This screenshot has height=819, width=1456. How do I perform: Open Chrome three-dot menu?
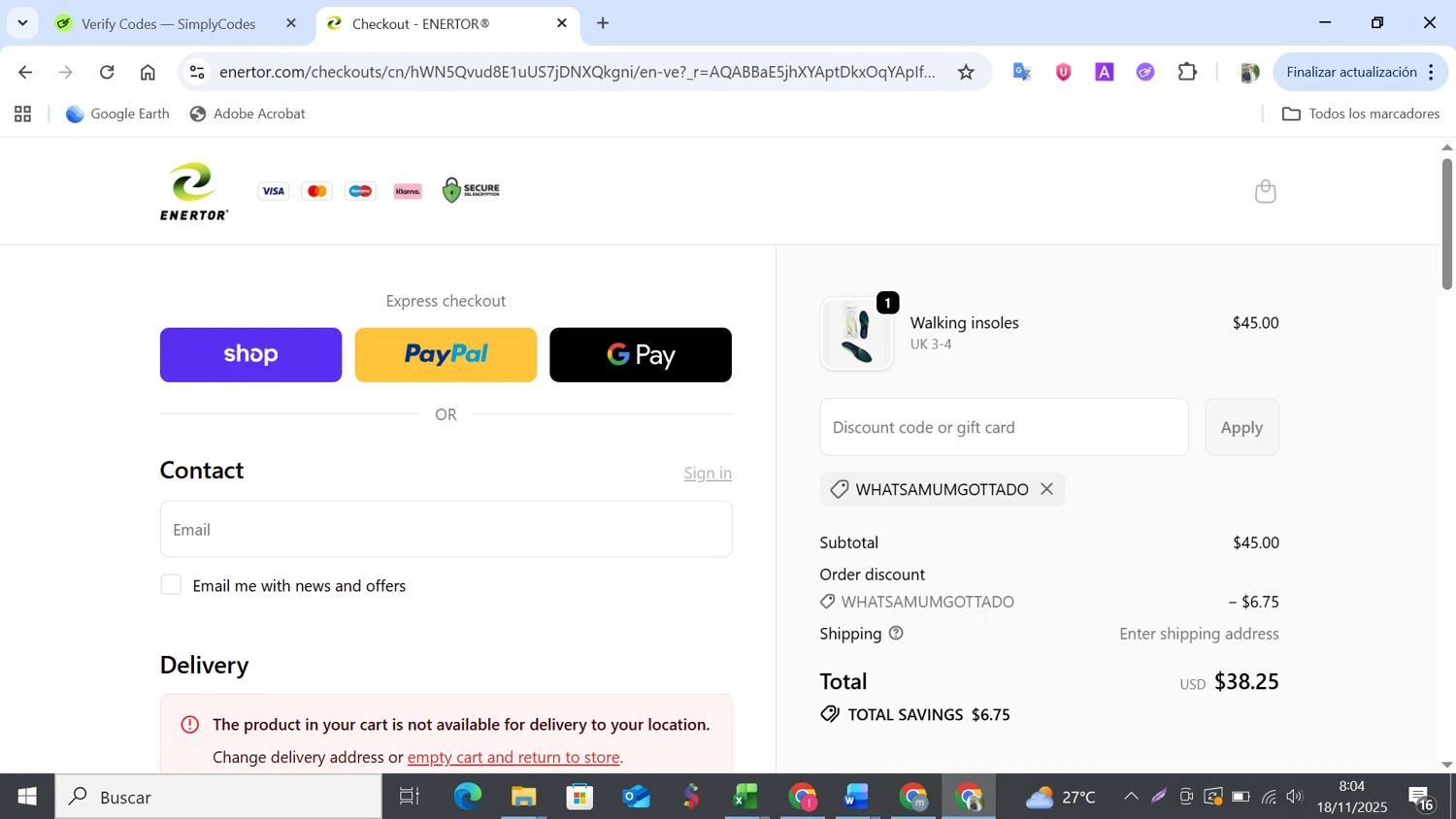coord(1432,72)
